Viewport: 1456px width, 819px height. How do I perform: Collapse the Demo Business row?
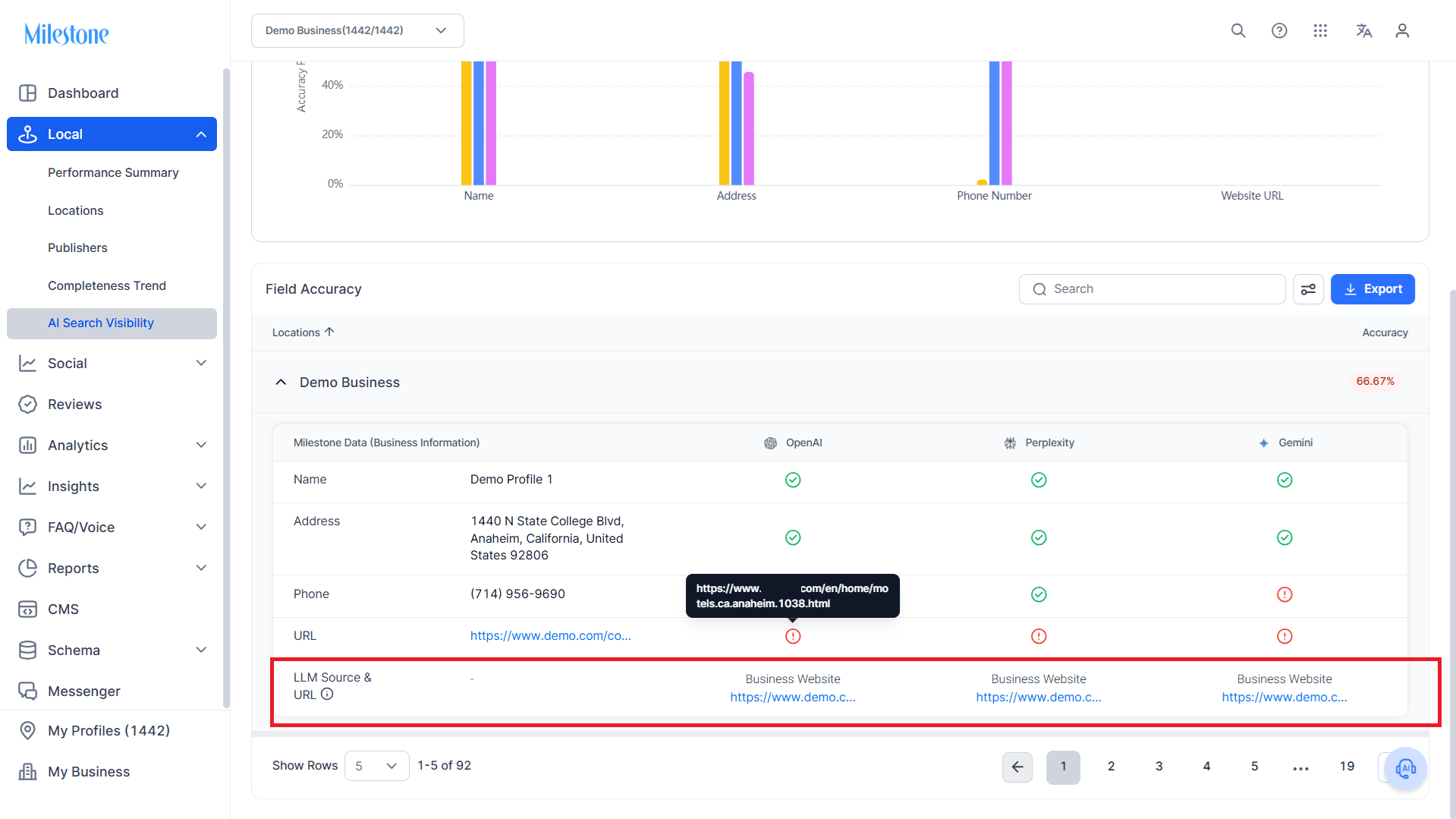(x=281, y=382)
